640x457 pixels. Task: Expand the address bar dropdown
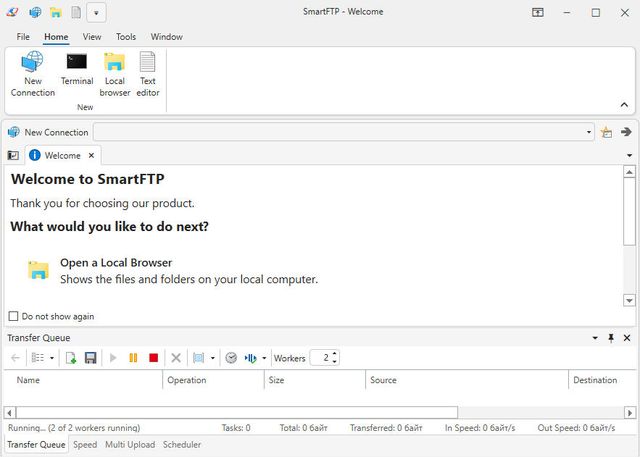click(x=589, y=132)
